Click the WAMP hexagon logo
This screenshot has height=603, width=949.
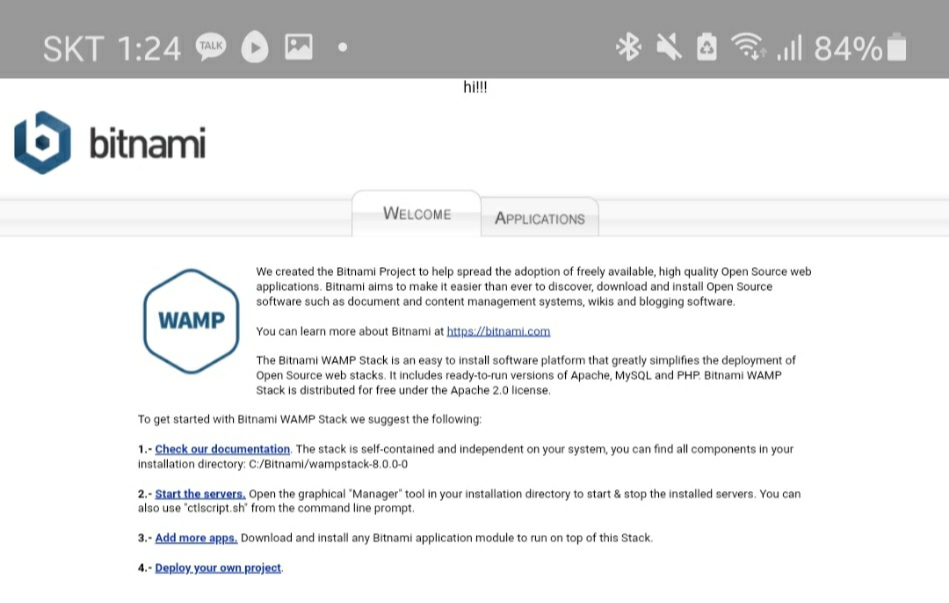[x=191, y=321]
